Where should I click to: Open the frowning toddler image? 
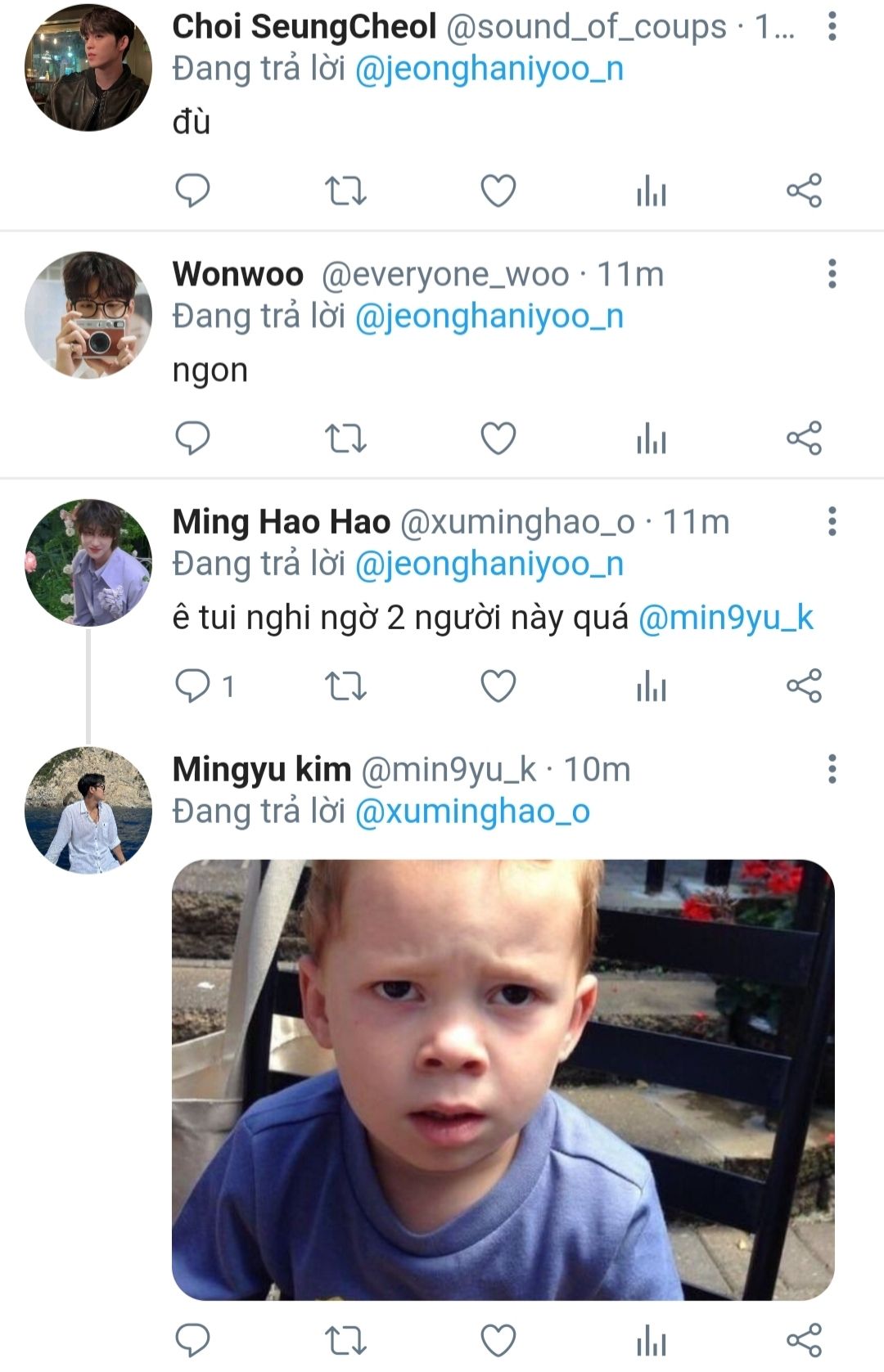503,1080
